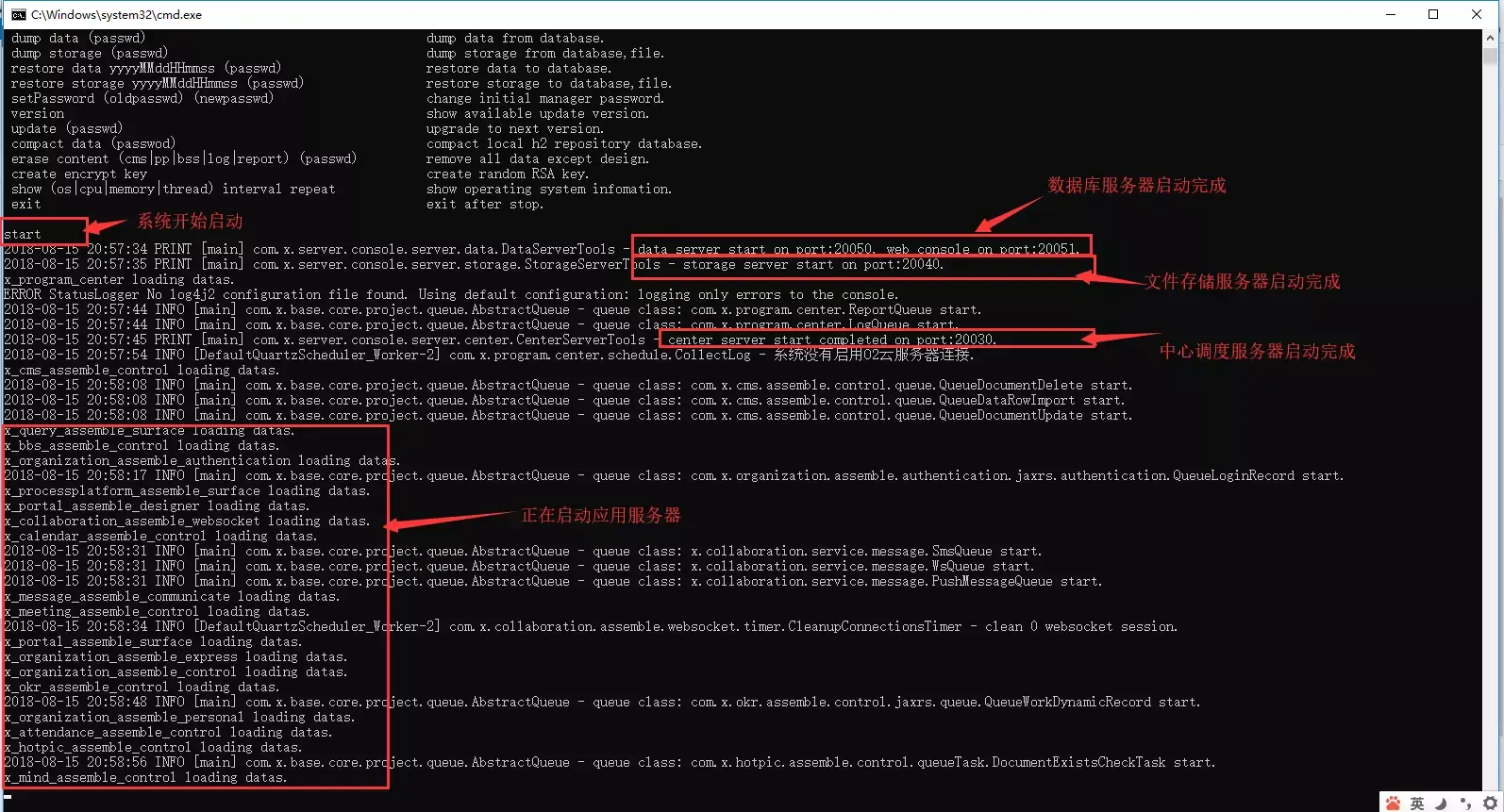Click the QueueWorkDynamicRecord start log line
1504x812 pixels.
point(602,703)
